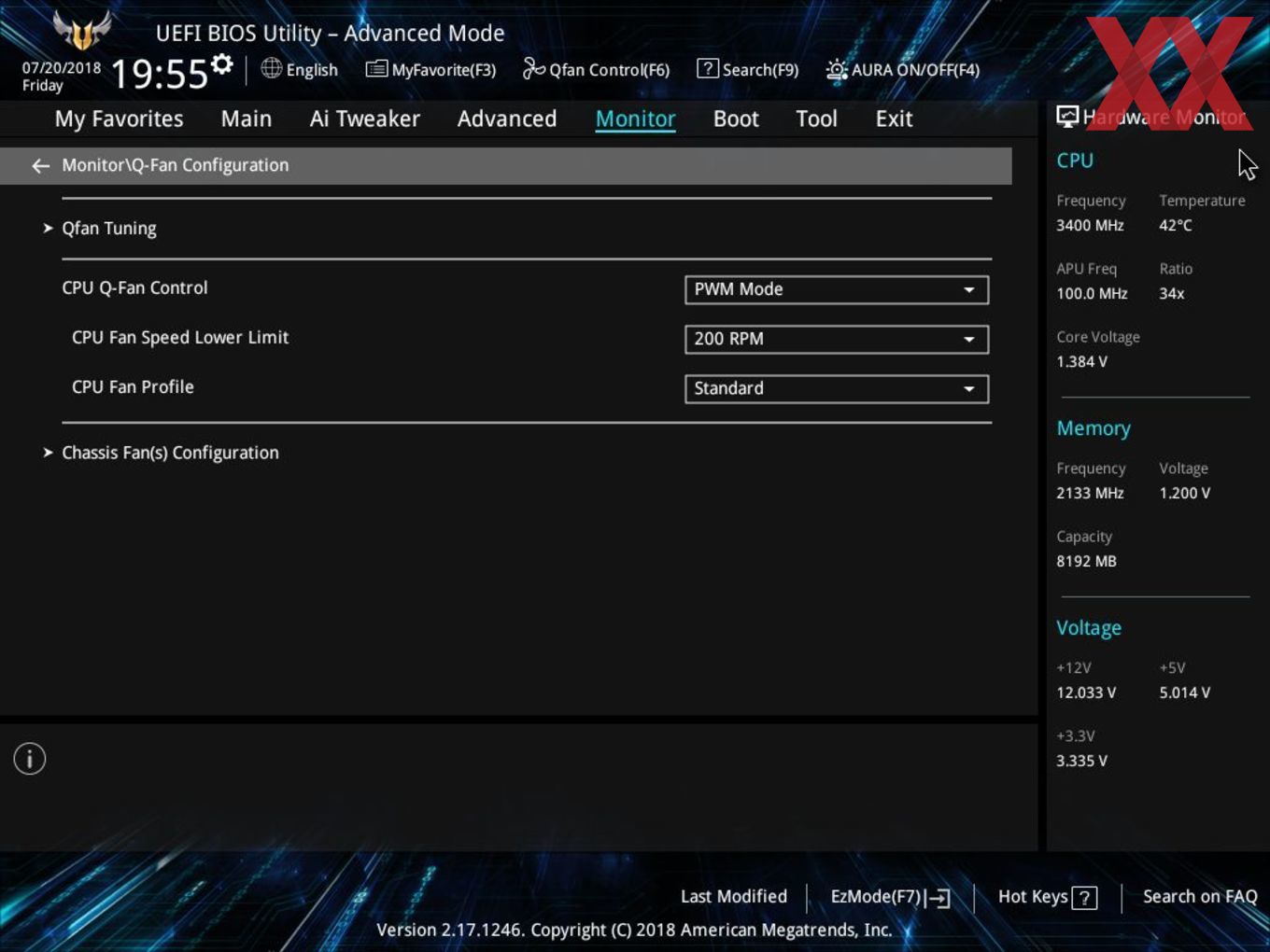Click the 3.335 V reading
The height and width of the screenshot is (952, 1270).
click(1081, 761)
